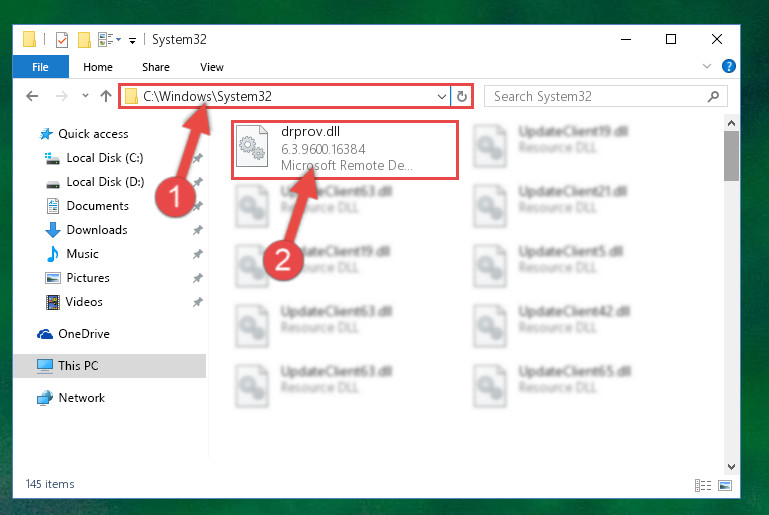Image resolution: width=769 pixels, height=515 pixels.
Task: Select the UpdateClient42.dll file
Action: 573,311
